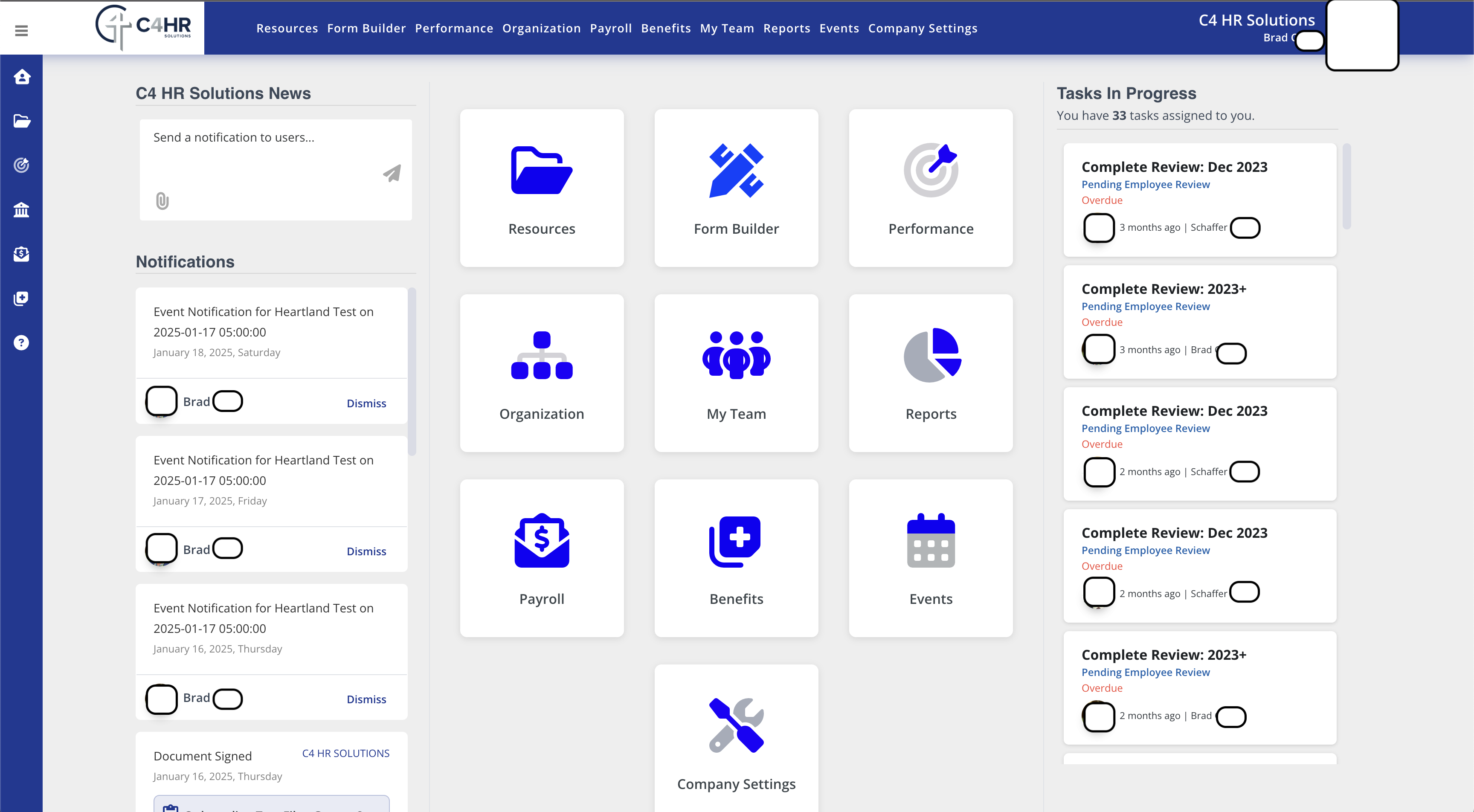Click Brad avatar on January 18 notification
Image resolution: width=1474 pixels, height=812 pixels.
pos(161,401)
